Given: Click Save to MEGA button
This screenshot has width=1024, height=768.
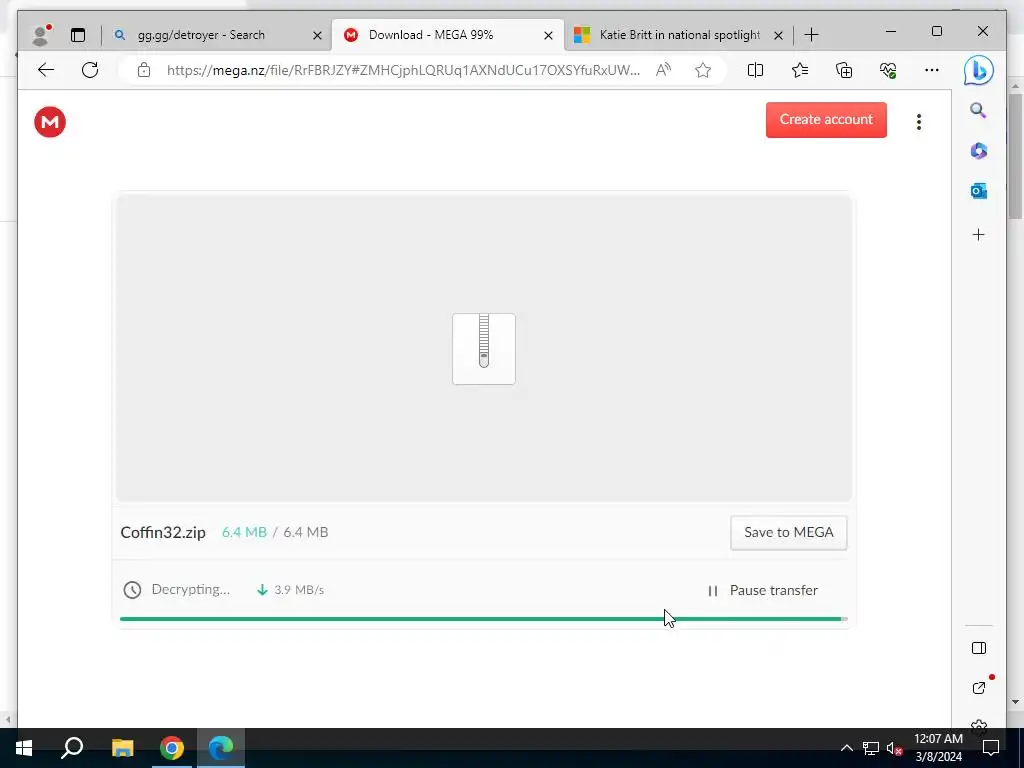Looking at the screenshot, I should coord(788,532).
